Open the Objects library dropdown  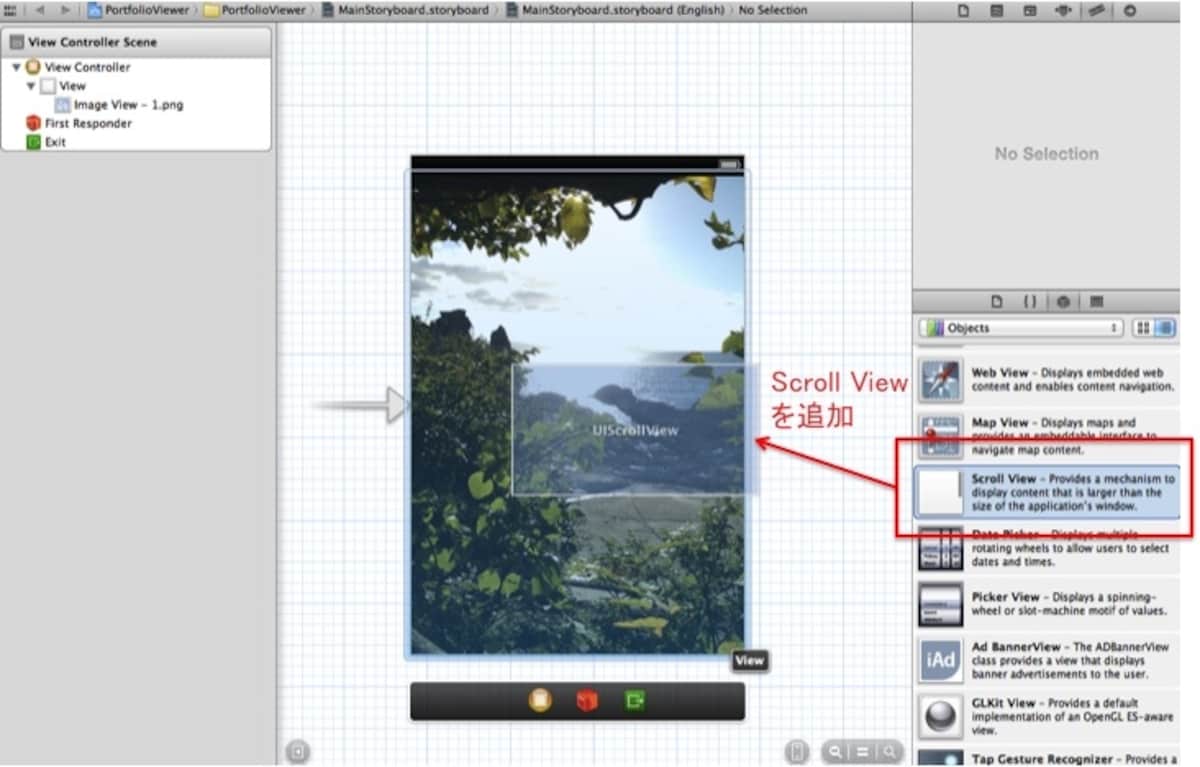coord(1021,328)
